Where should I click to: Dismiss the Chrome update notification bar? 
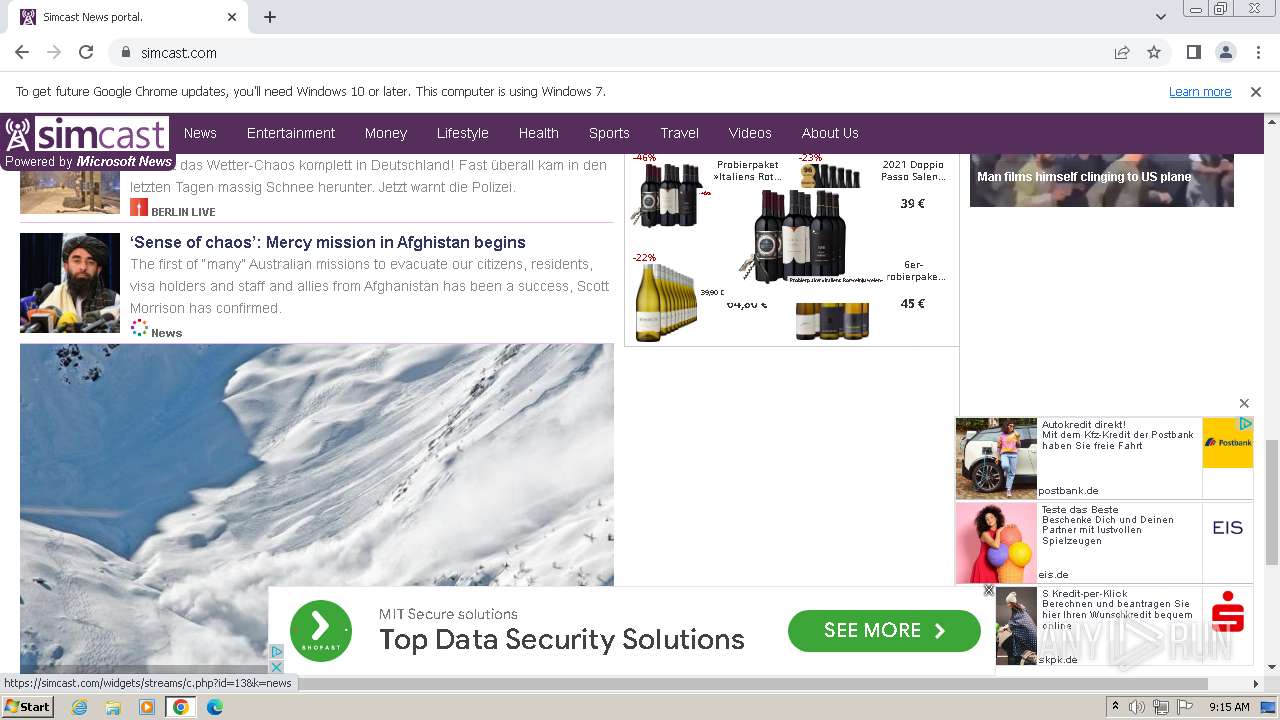(1256, 92)
